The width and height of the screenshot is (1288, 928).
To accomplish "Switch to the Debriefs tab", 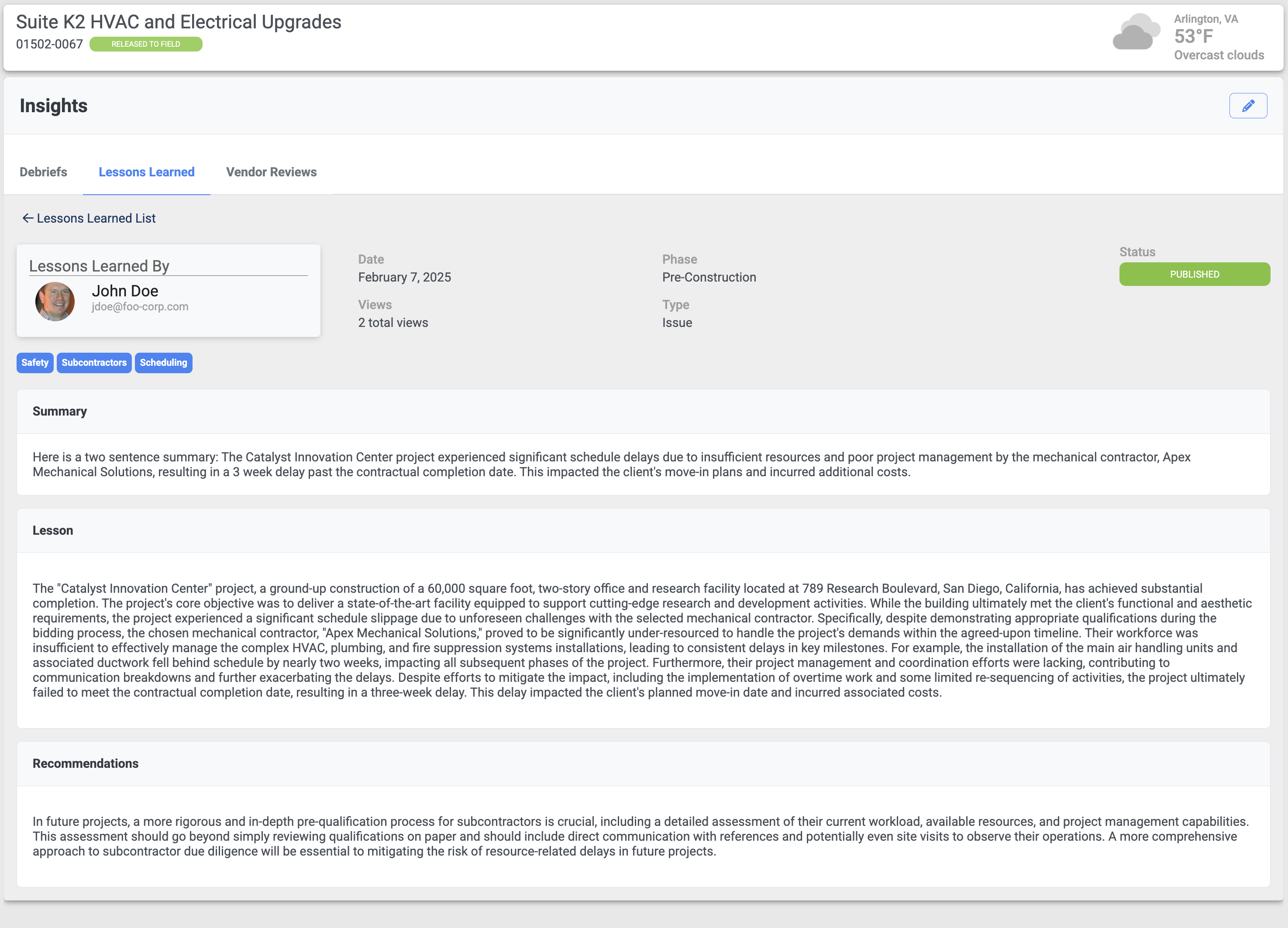I will click(43, 172).
